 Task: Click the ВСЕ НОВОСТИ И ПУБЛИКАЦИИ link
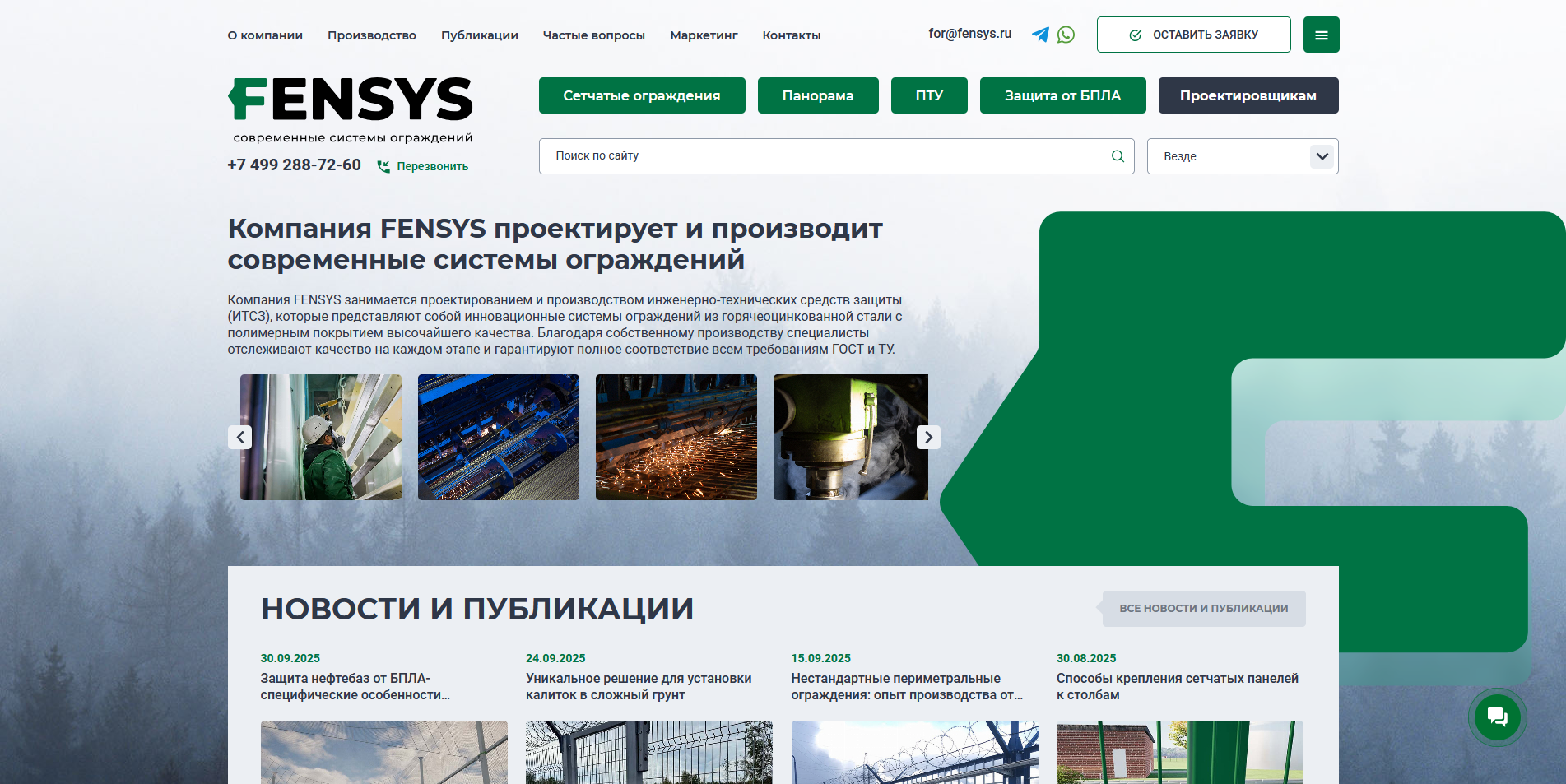click(x=1202, y=609)
